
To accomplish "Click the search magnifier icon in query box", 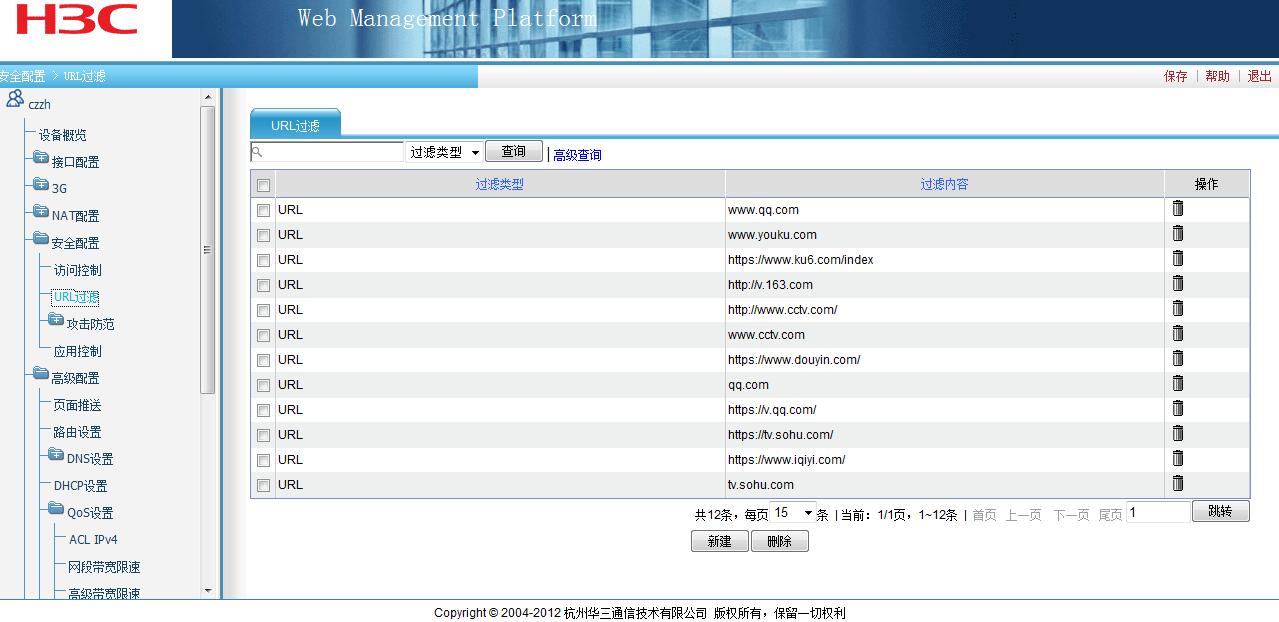I will 257,152.
